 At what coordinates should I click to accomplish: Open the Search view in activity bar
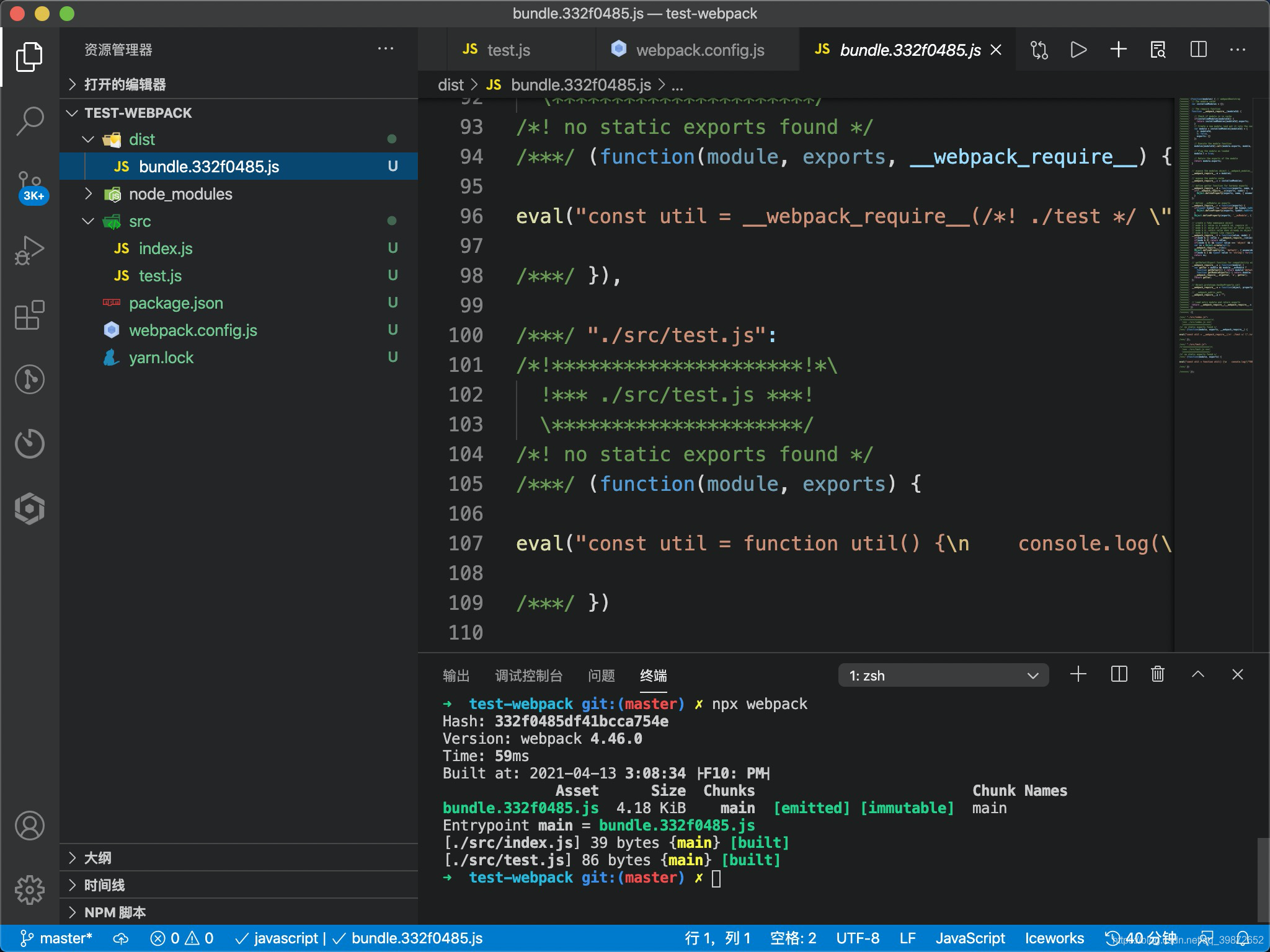pyautogui.click(x=29, y=120)
